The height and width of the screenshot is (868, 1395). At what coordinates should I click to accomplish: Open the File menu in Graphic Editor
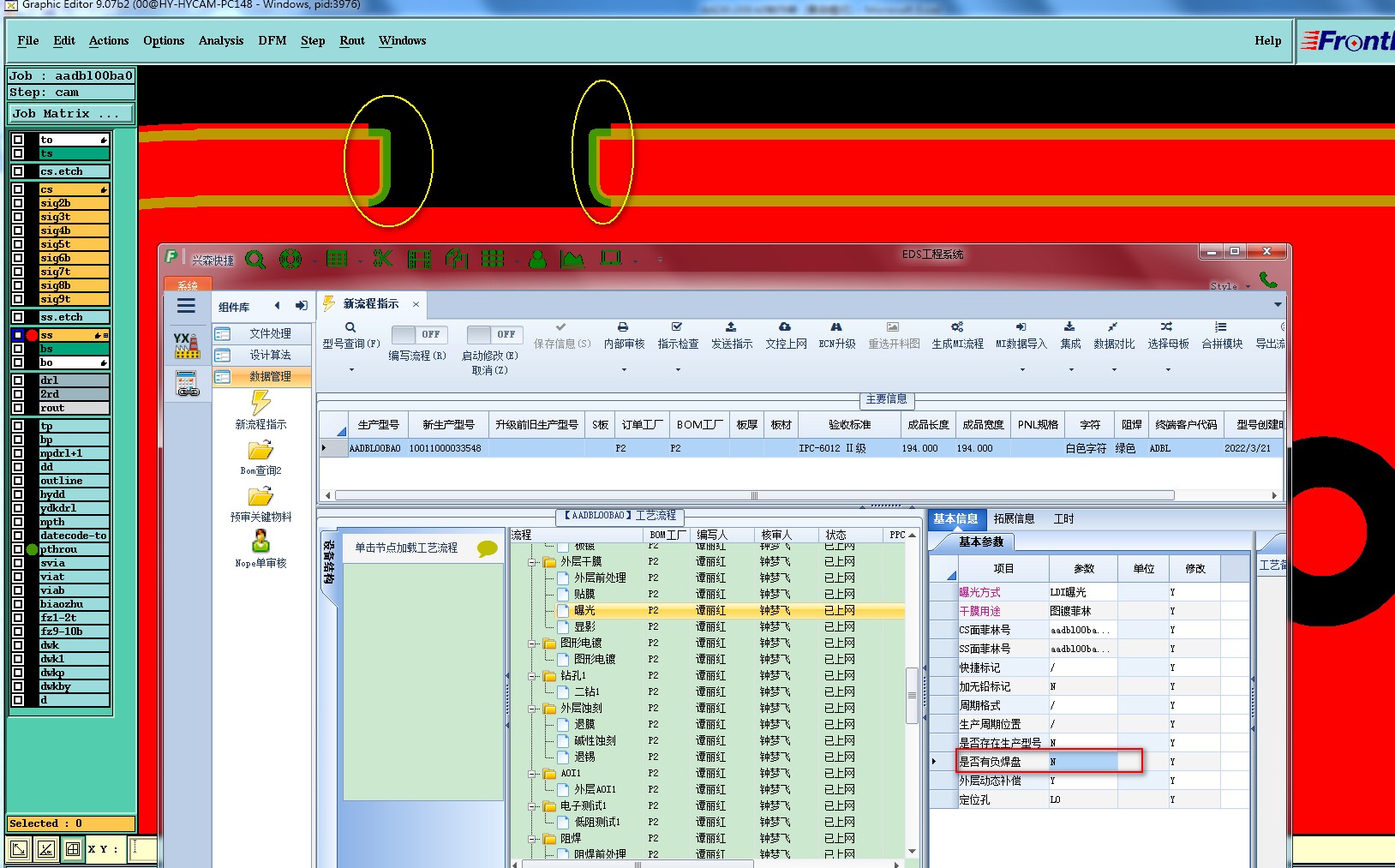(x=28, y=40)
